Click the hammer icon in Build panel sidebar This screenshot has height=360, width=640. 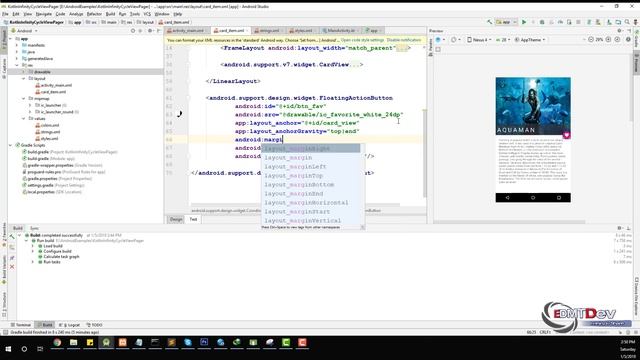click(12, 236)
